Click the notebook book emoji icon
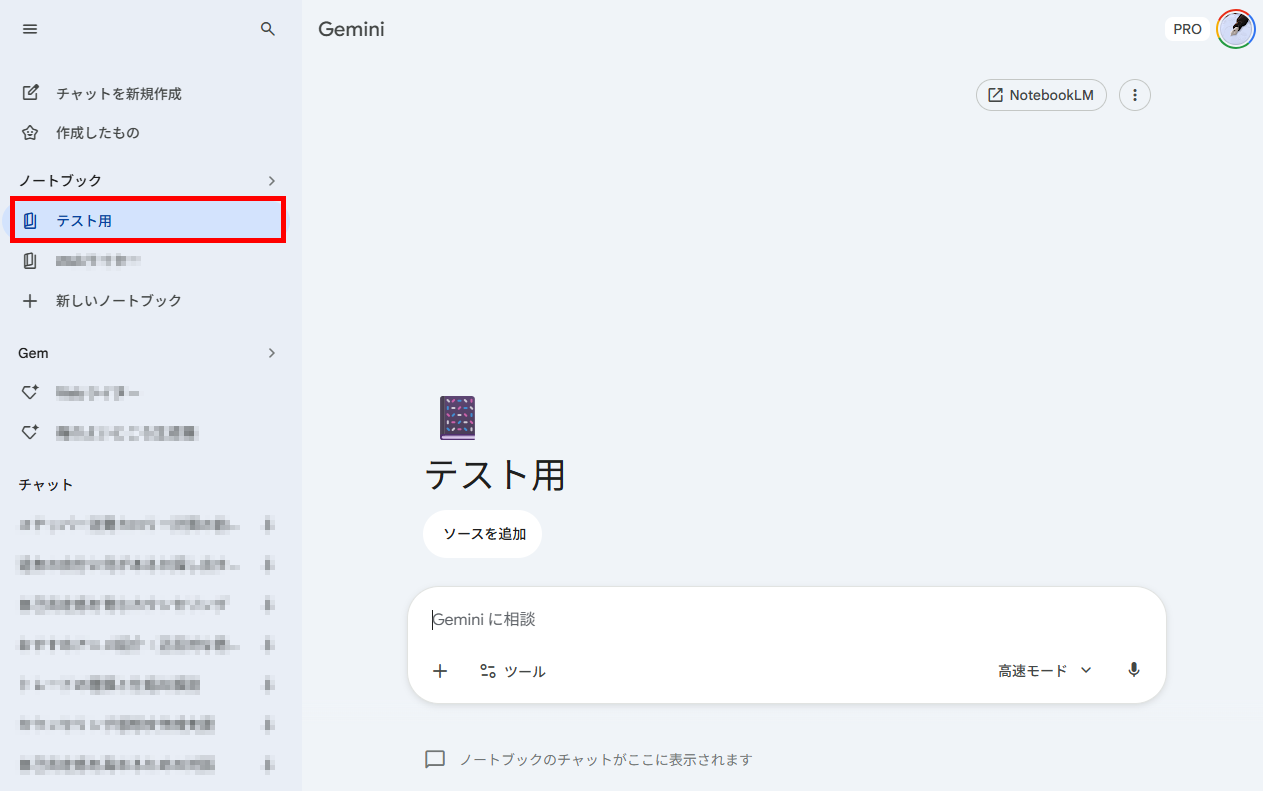 458,418
